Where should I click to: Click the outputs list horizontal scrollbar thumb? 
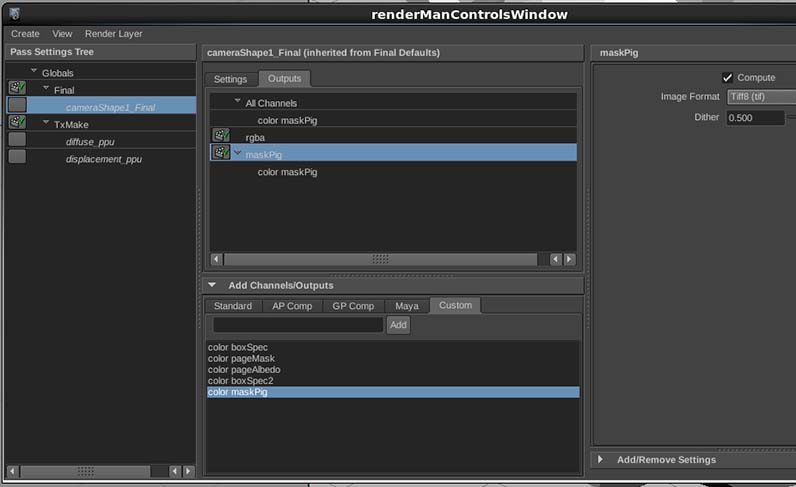pyautogui.click(x=381, y=259)
